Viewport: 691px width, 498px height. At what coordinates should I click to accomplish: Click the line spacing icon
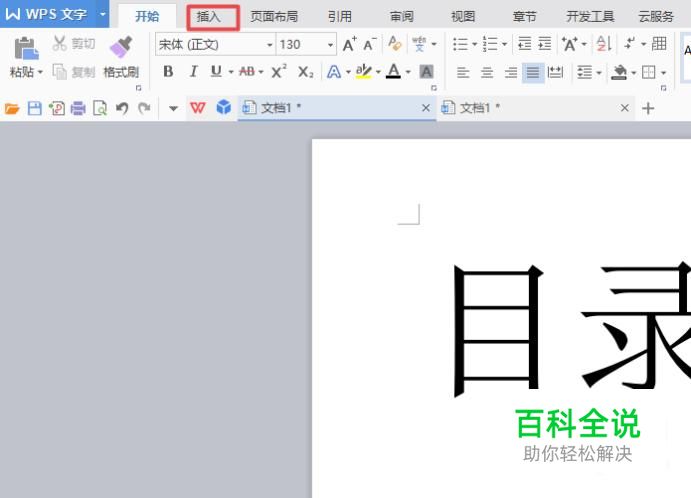[x=585, y=72]
